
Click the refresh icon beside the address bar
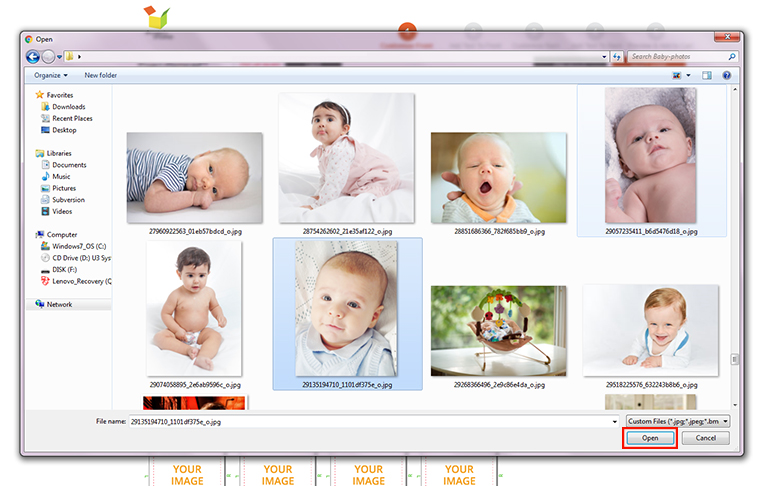click(x=617, y=57)
